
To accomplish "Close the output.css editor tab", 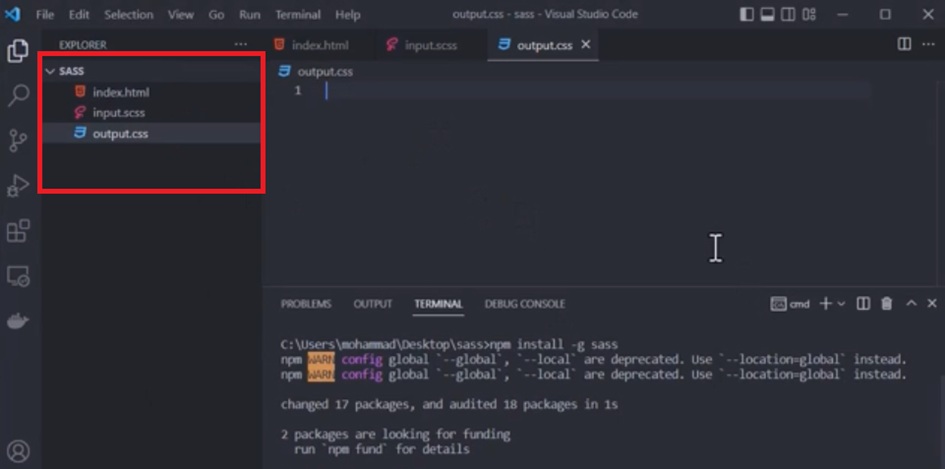I will click(586, 45).
